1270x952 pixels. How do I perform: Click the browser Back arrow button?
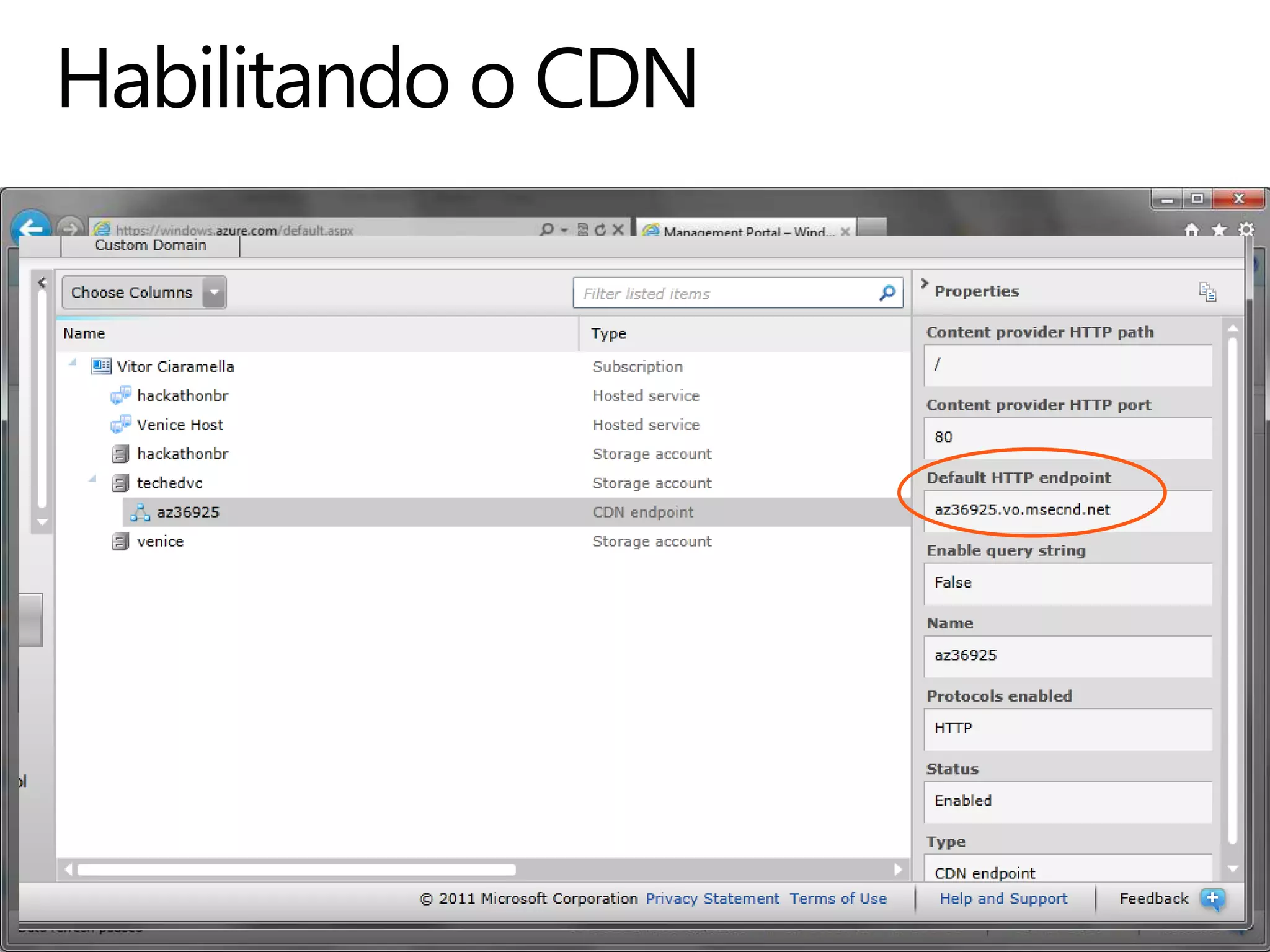point(31,228)
